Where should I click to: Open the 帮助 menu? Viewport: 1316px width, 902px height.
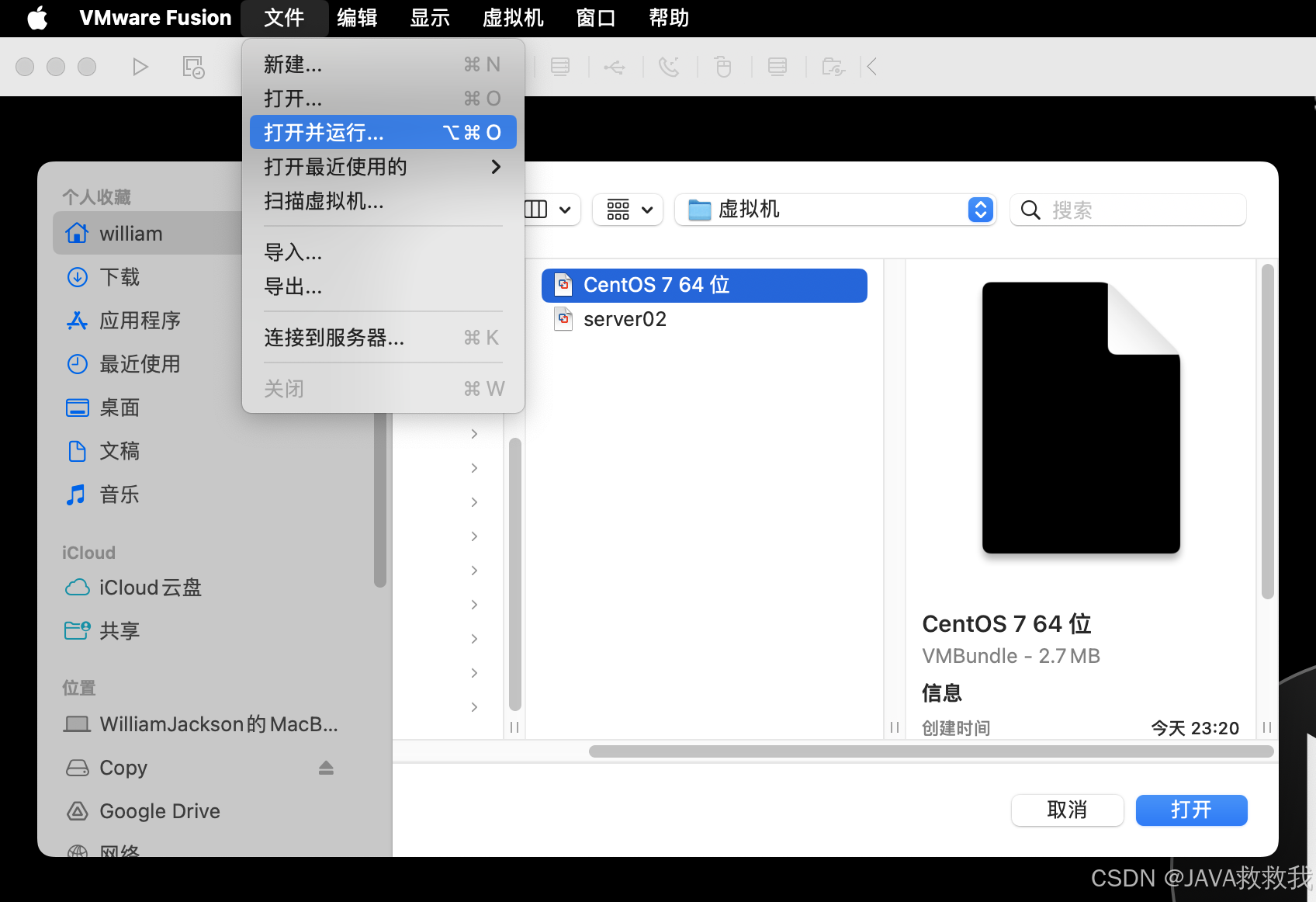click(x=669, y=18)
